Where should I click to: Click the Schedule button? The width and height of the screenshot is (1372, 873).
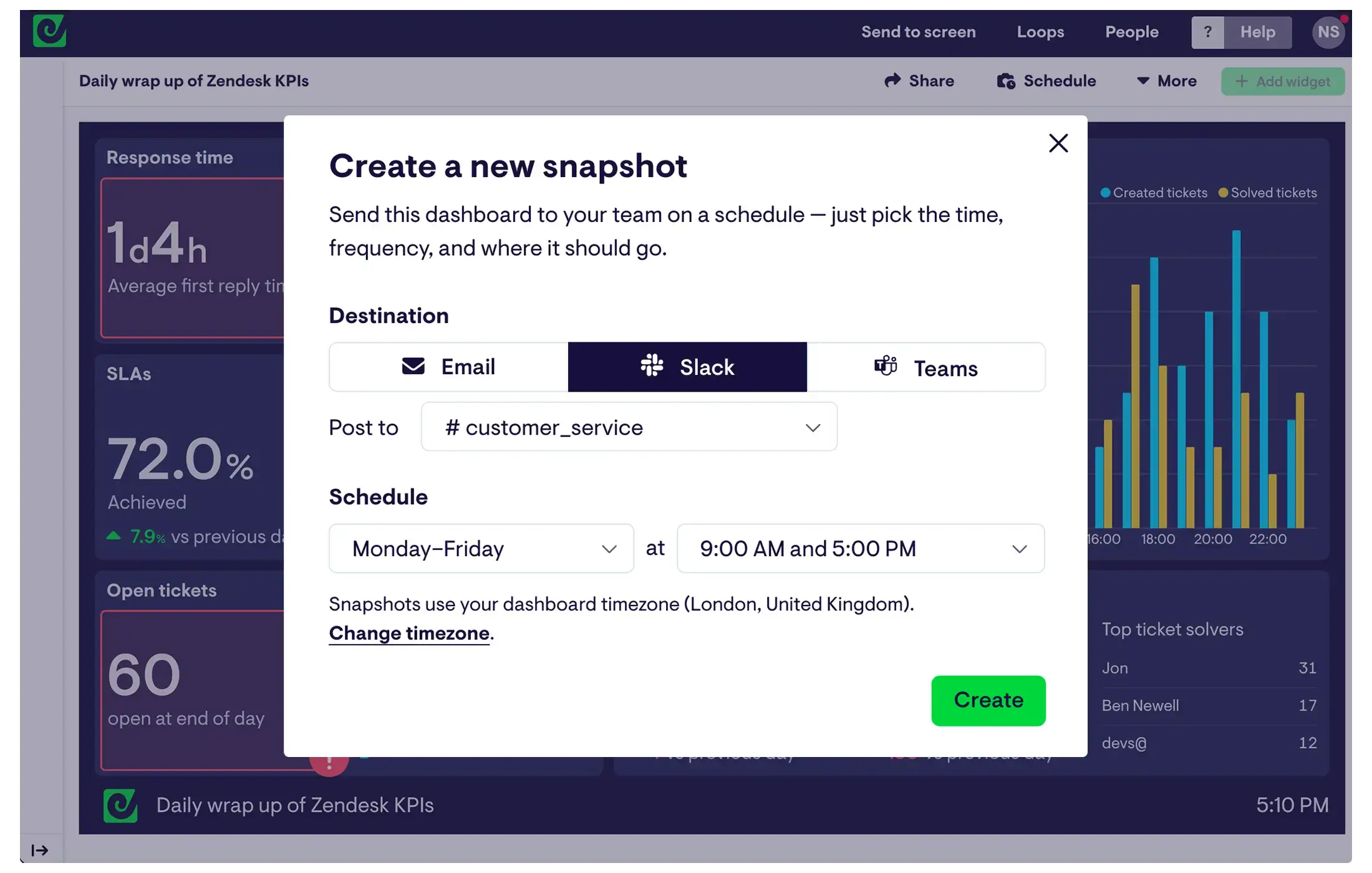[x=1046, y=81]
